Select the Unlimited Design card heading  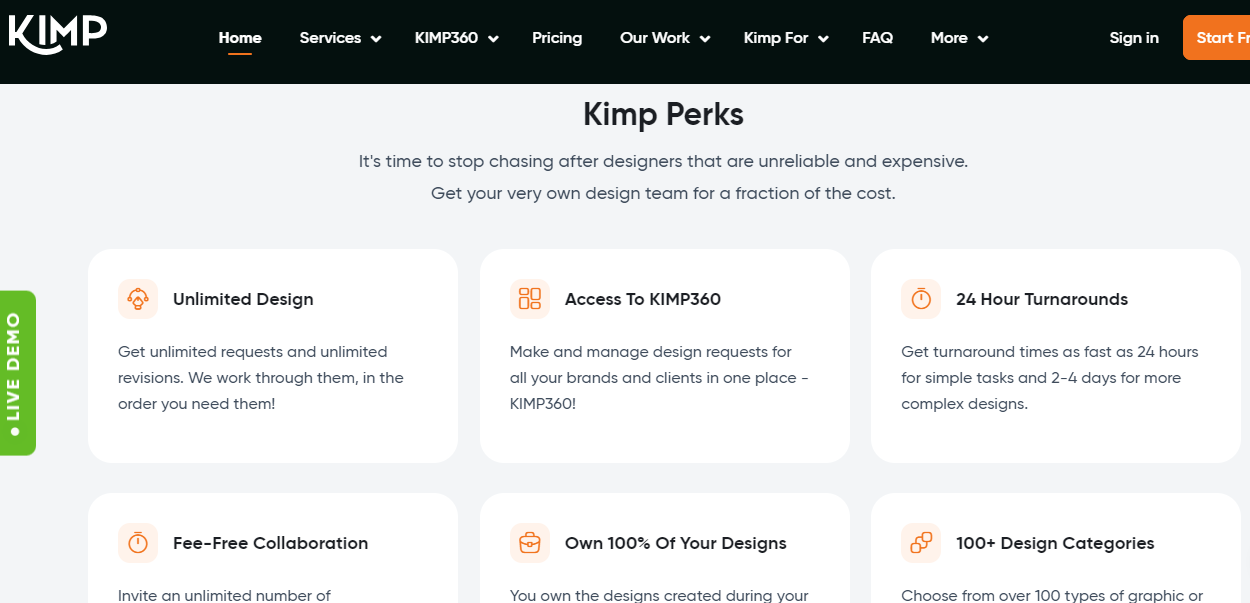[x=243, y=299]
